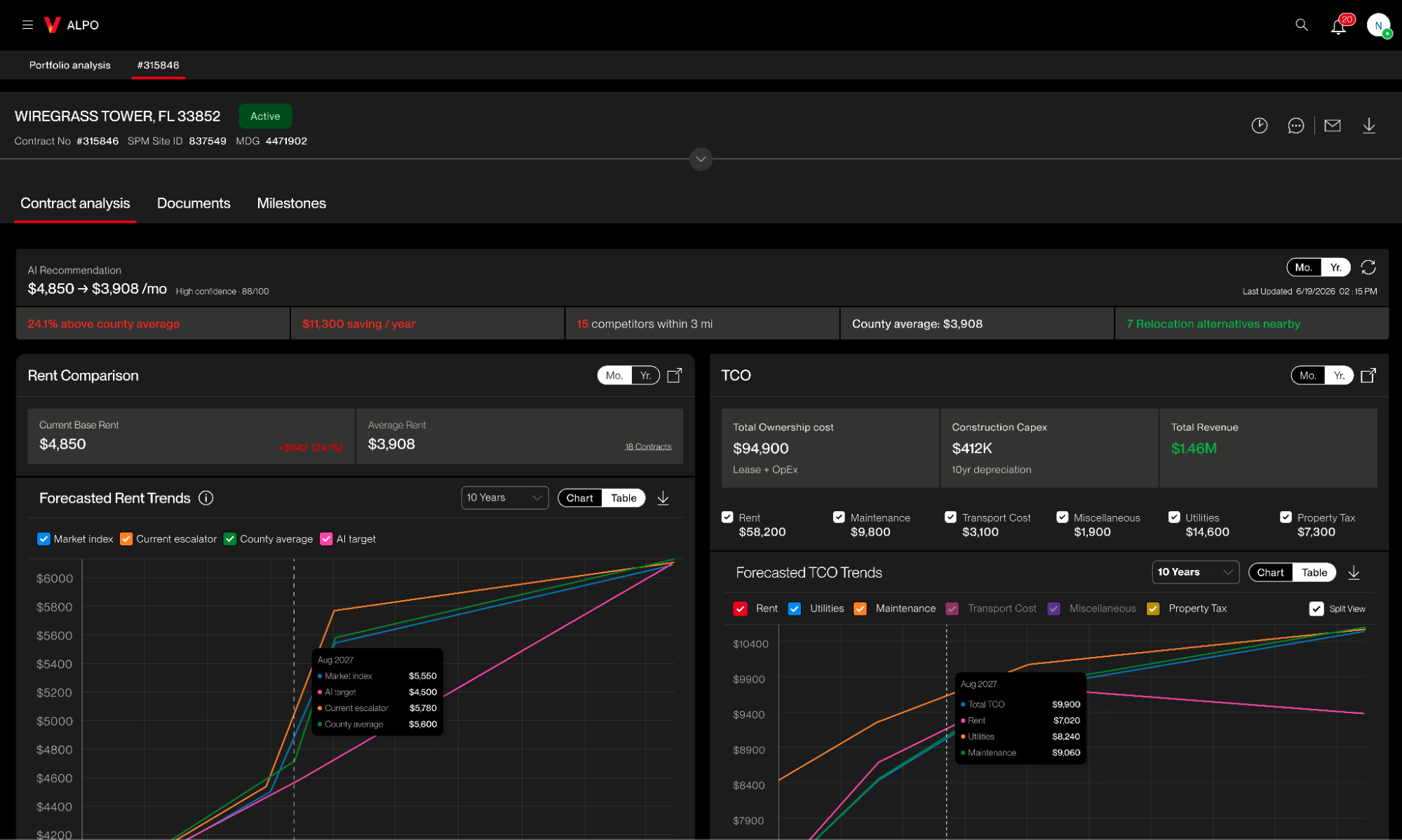1402x840 pixels.
Task: Show TCO trends as Table
Action: pyautogui.click(x=1314, y=572)
